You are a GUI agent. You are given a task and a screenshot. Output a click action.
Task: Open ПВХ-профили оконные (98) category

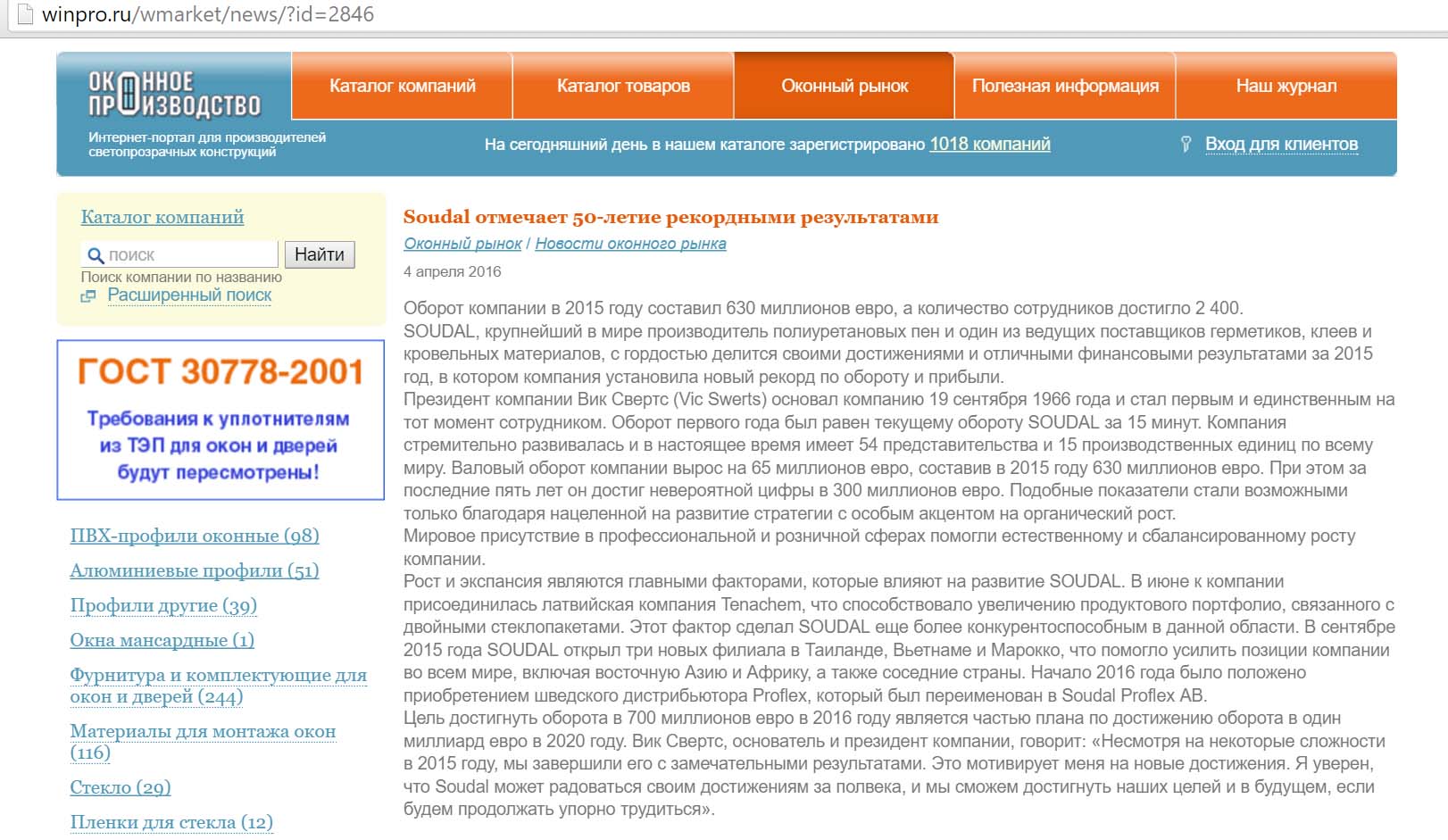click(x=195, y=536)
